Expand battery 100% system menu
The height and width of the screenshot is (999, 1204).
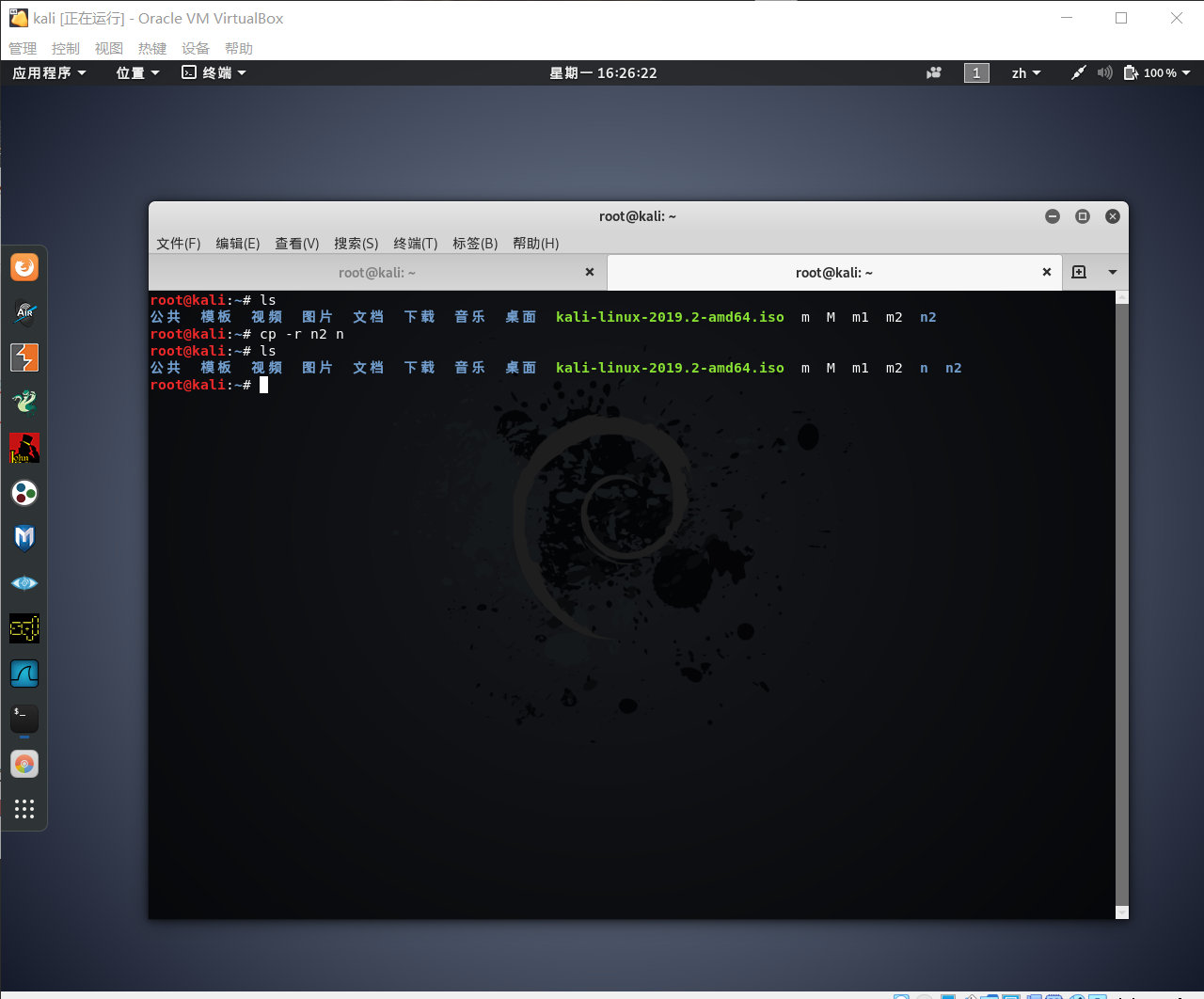pos(1158,72)
